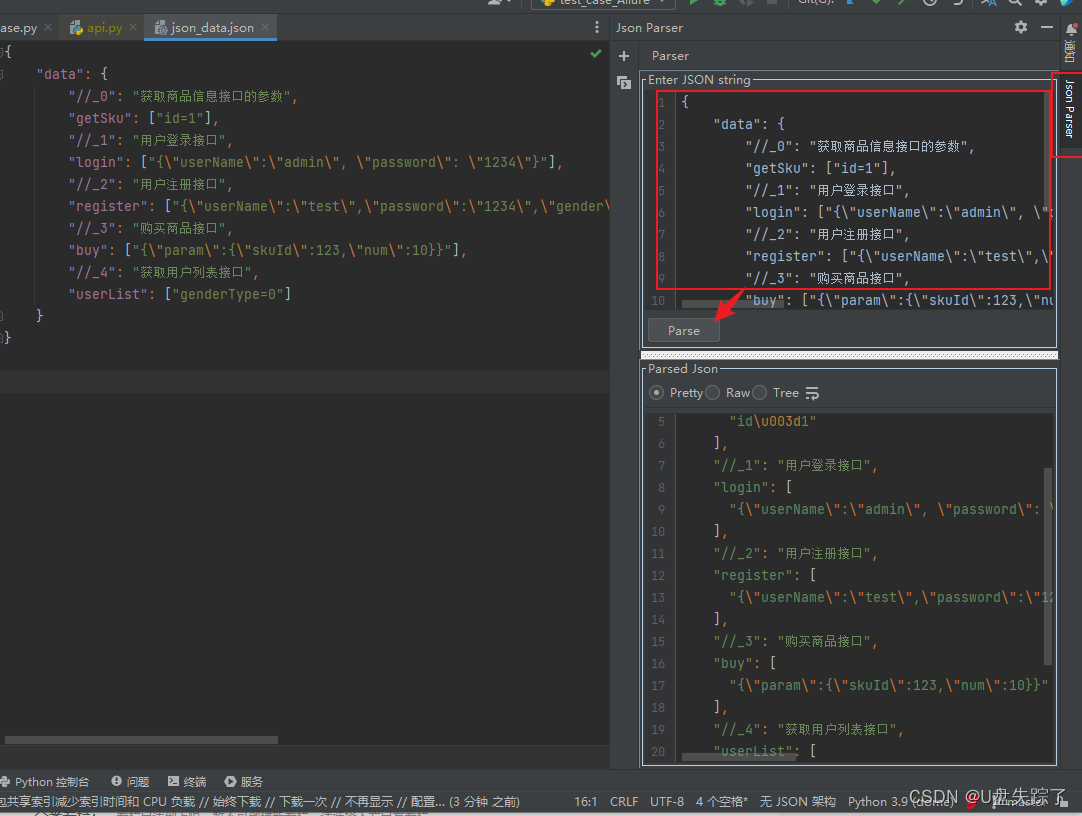Select the Pretty radio button
This screenshot has width=1082, height=816.
tap(656, 392)
